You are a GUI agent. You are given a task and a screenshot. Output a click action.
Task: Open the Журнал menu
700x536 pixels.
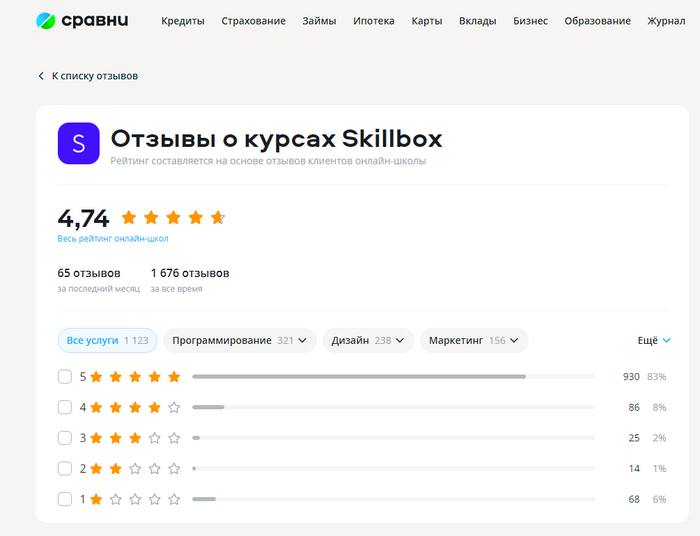click(x=666, y=21)
